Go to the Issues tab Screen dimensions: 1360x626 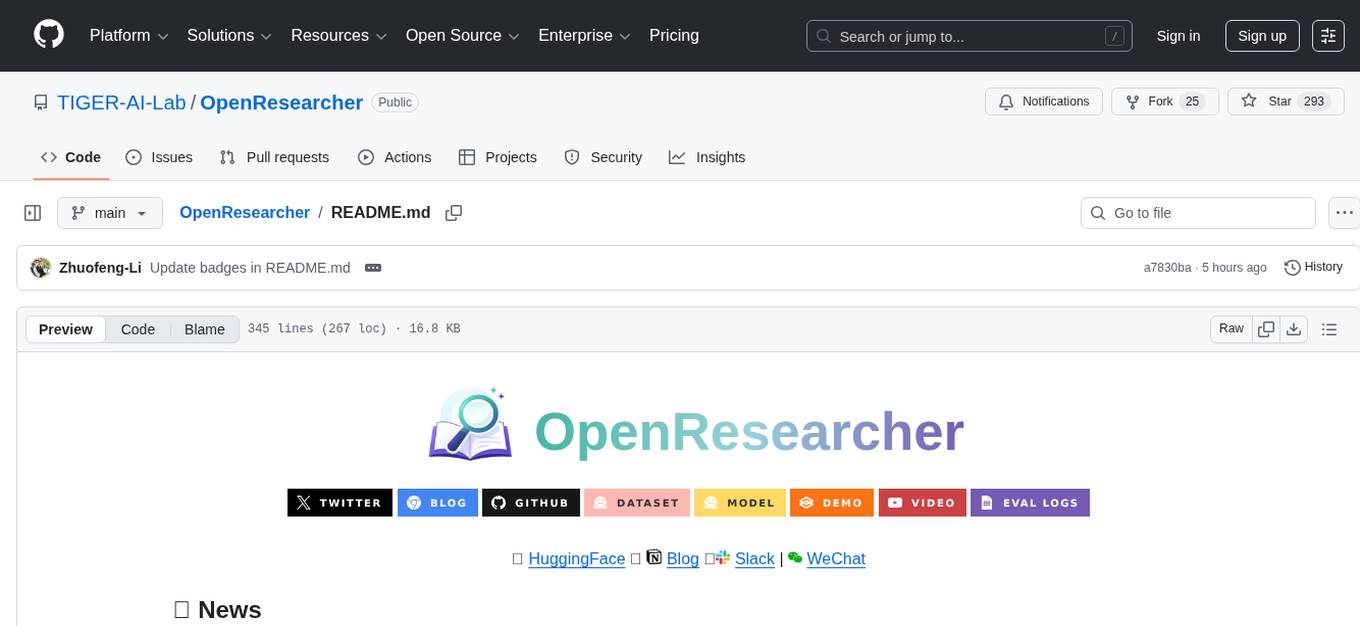click(158, 157)
